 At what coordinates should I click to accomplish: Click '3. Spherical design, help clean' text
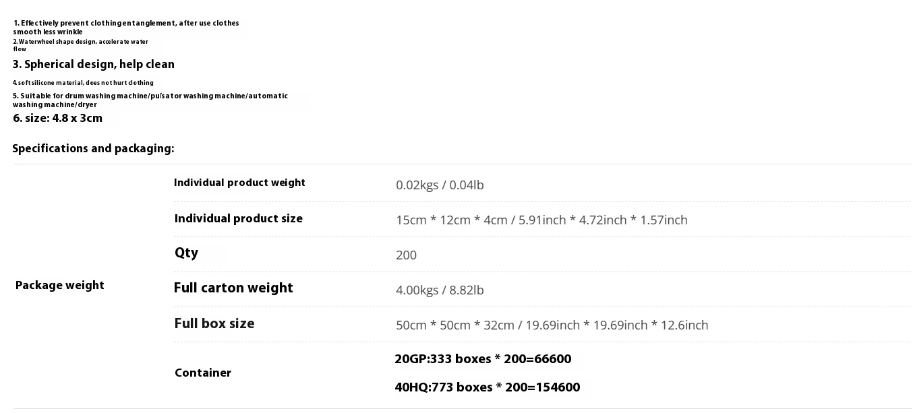tap(94, 65)
